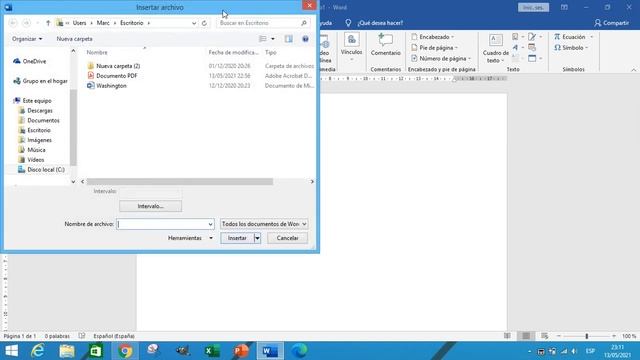640x360 pixels.
Task: Zoom out with the minus button
Action: pos(559,336)
